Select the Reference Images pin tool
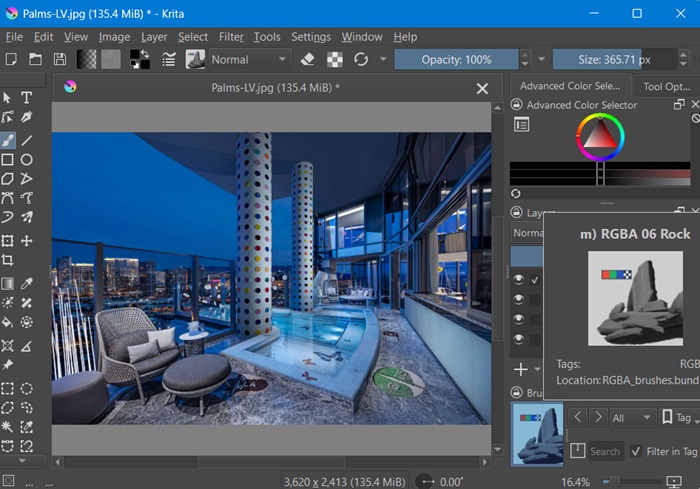 7,365
